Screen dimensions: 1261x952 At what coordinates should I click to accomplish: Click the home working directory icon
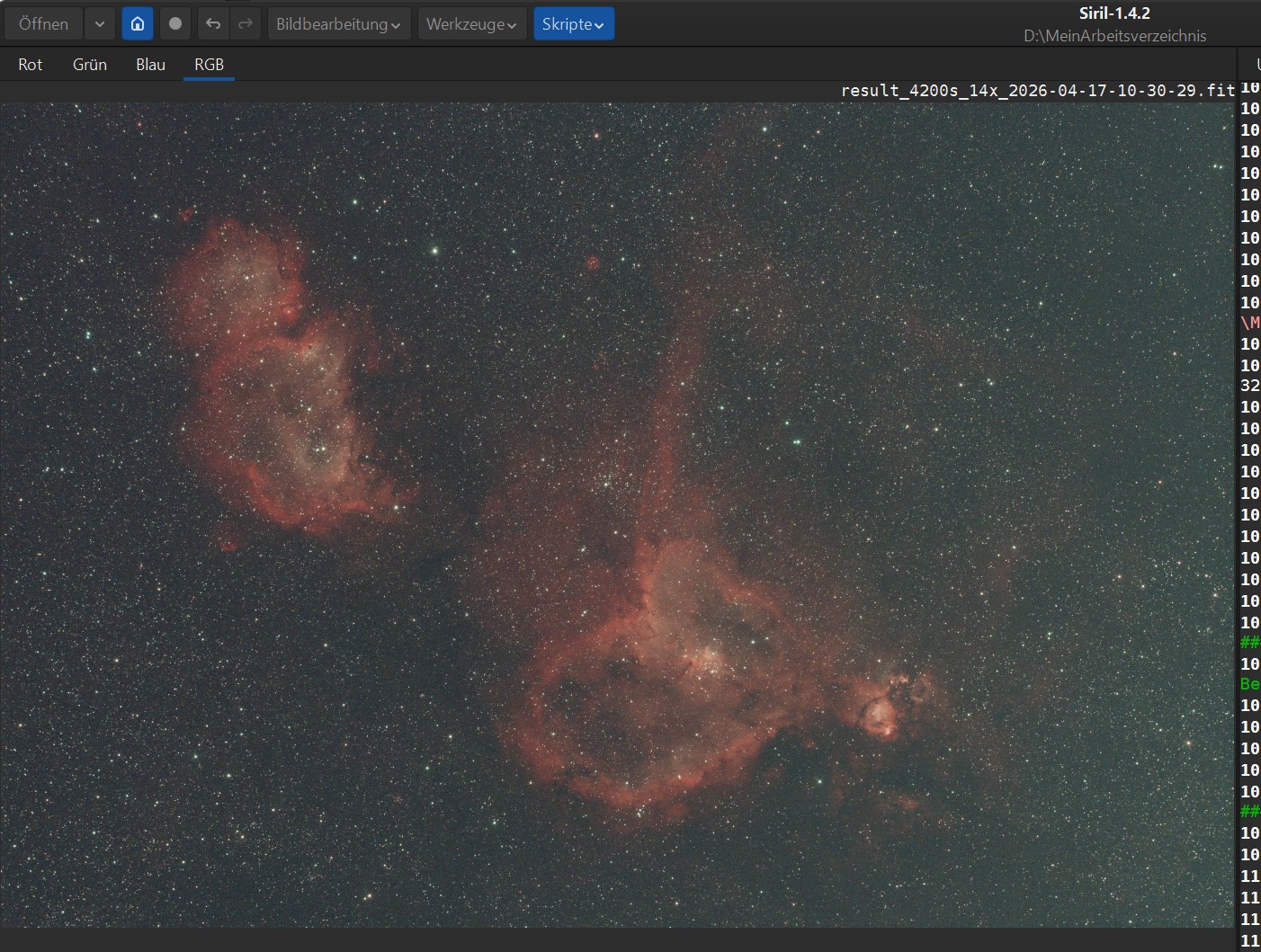(138, 24)
